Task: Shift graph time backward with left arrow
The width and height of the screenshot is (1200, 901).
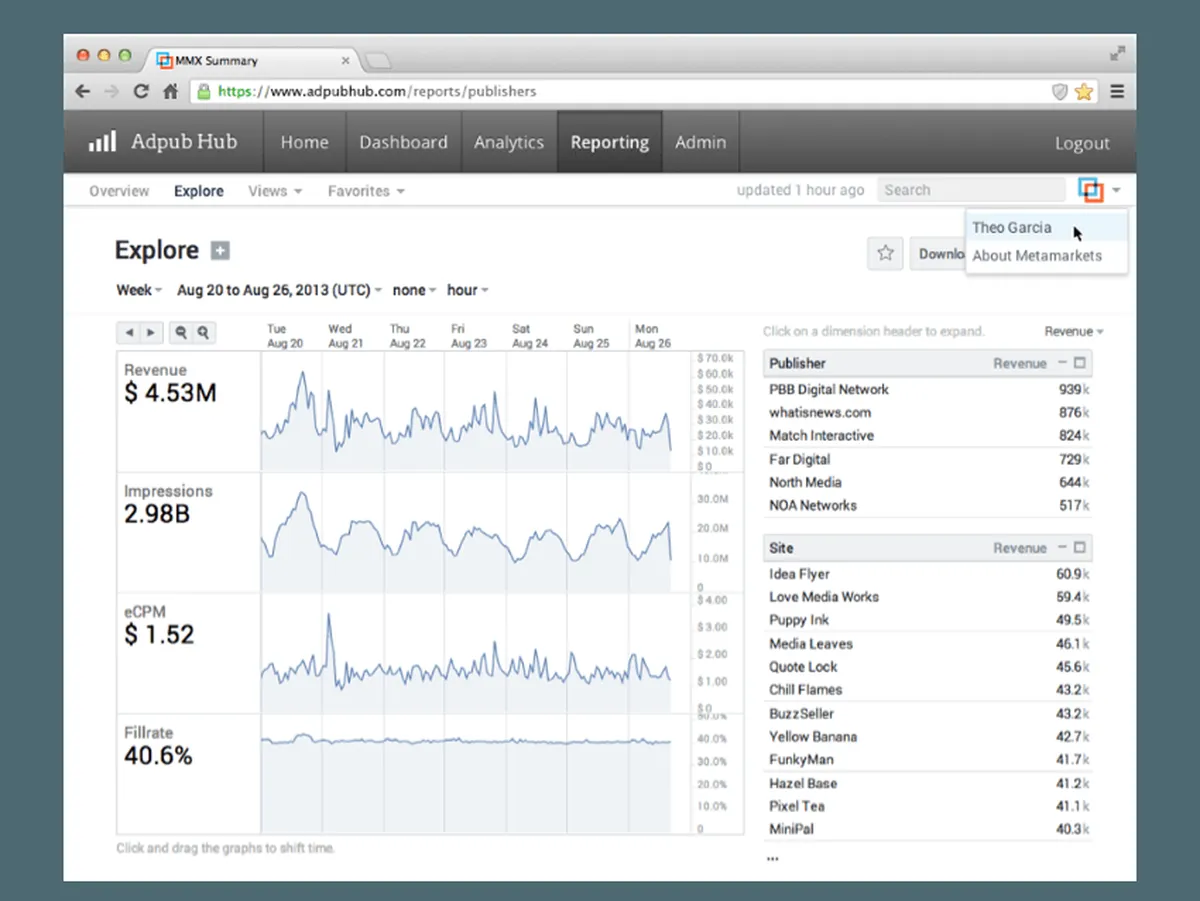Action: coord(131,333)
